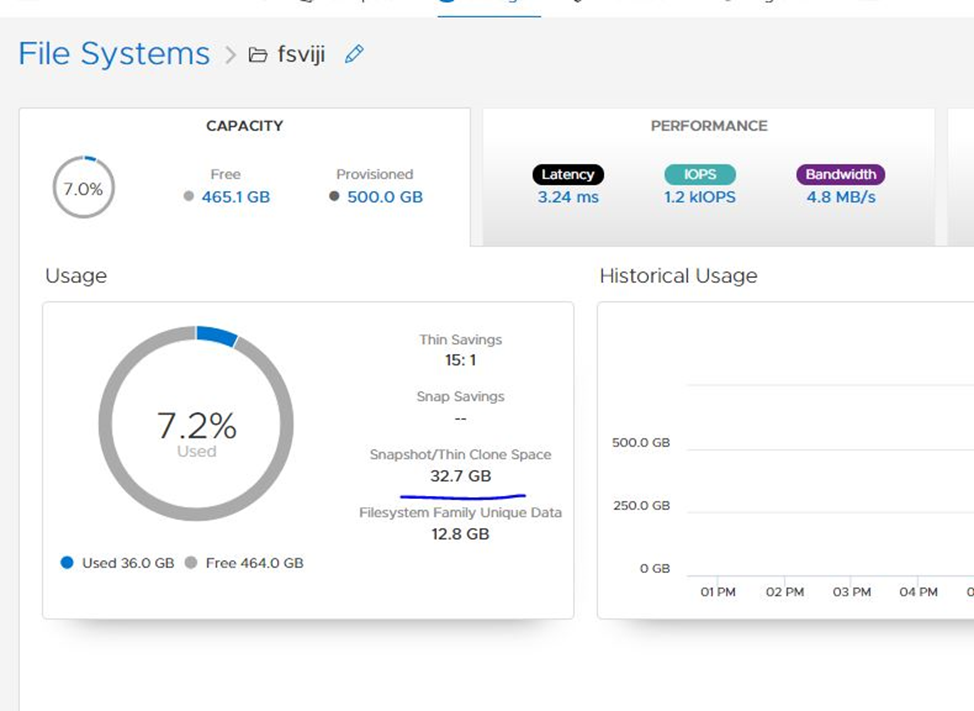Click the small Capacity donut gauge
The image size is (974, 711).
pyautogui.click(x=82, y=186)
